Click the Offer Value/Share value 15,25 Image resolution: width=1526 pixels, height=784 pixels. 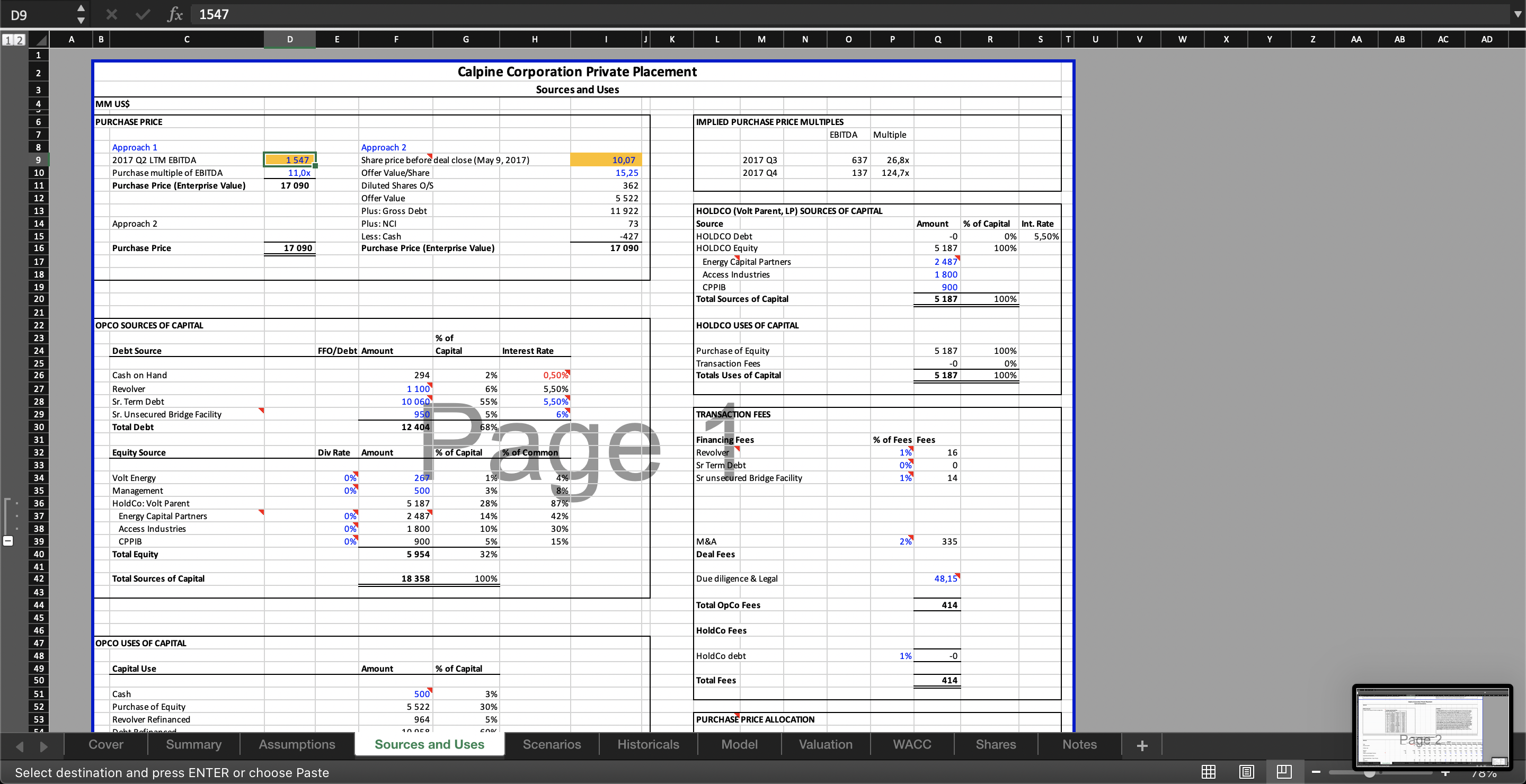[606, 173]
